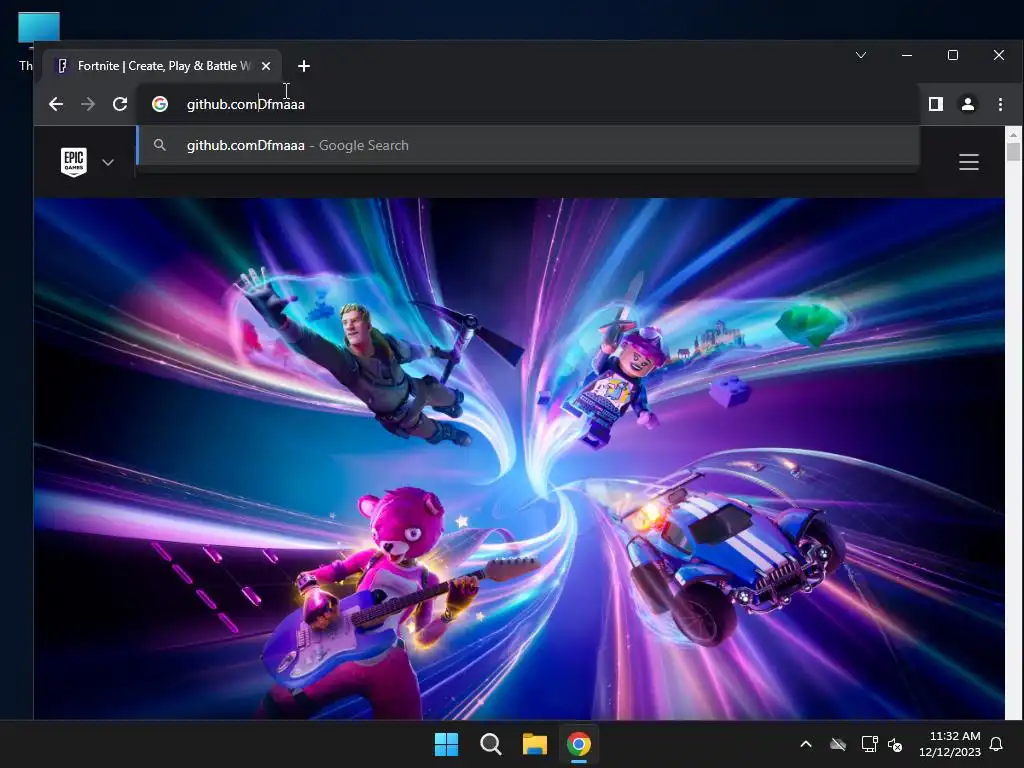Click the network tray icon
The image size is (1024, 768).
[x=869, y=744]
